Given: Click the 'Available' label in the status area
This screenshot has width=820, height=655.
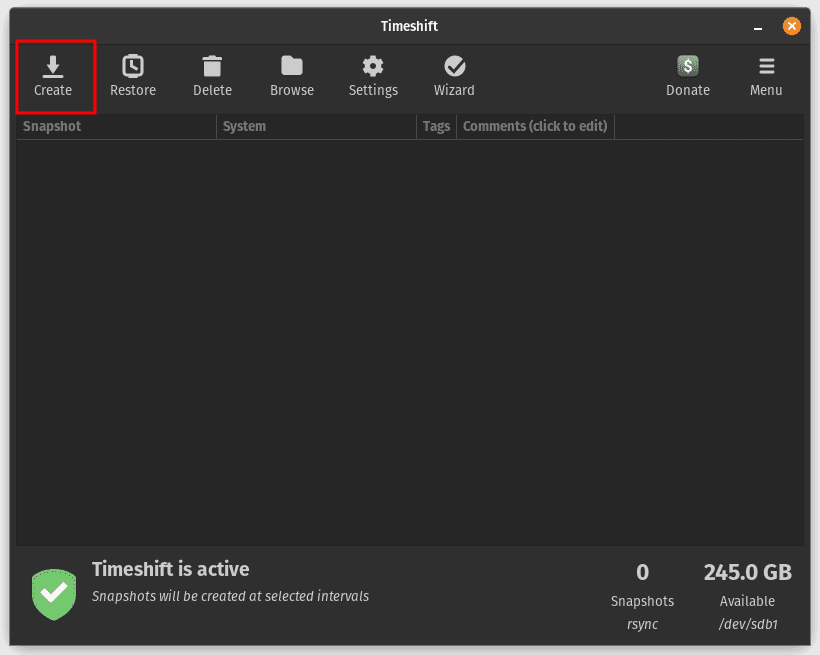Looking at the screenshot, I should 747,601.
